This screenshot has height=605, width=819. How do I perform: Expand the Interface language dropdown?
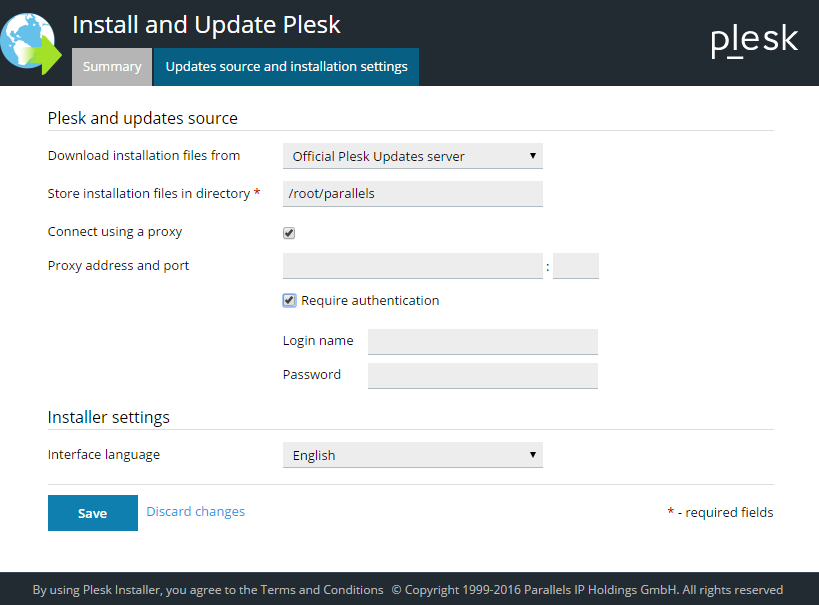click(412, 455)
